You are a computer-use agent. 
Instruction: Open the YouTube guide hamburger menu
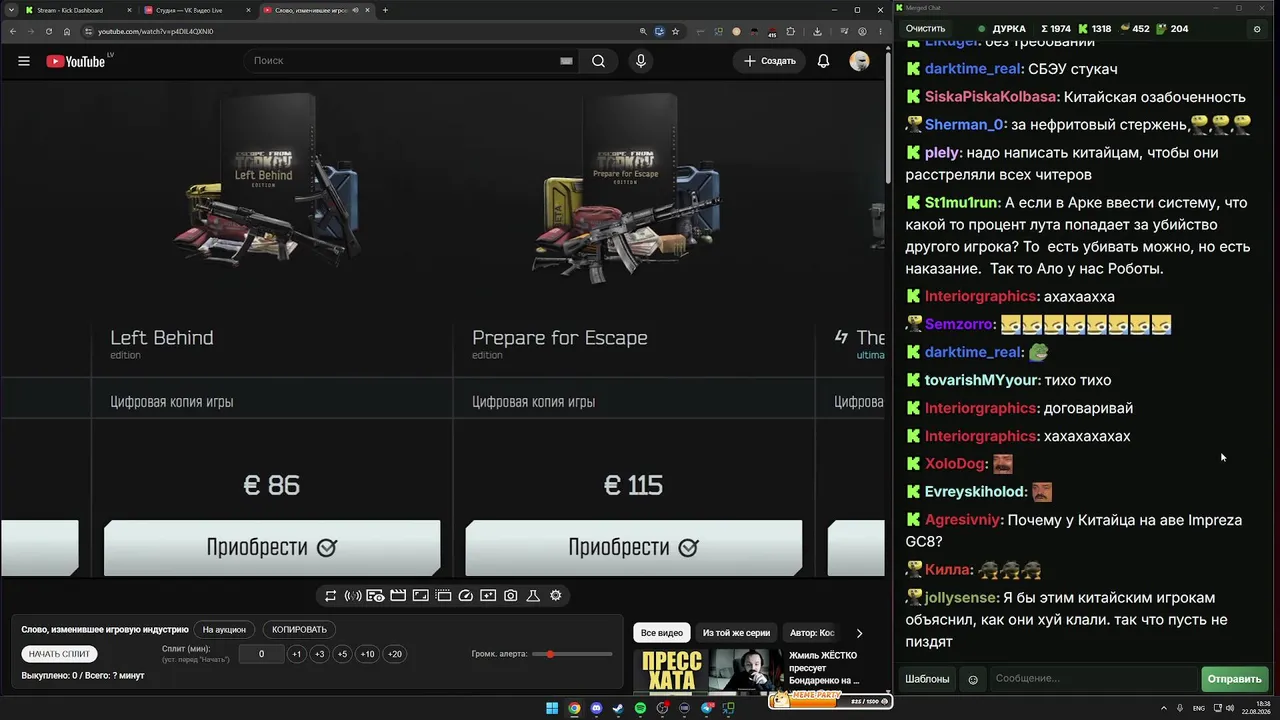click(24, 61)
